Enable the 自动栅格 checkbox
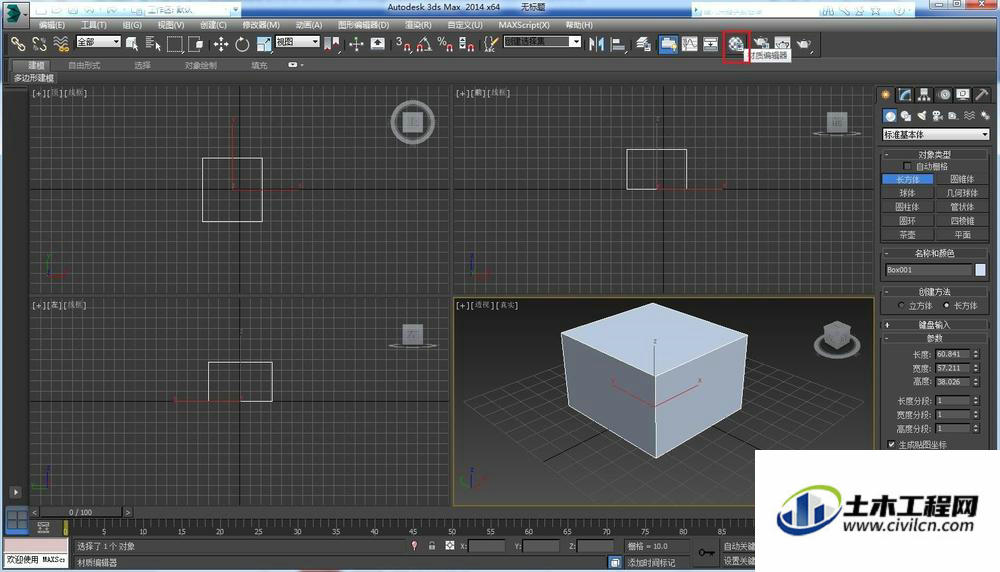1000x572 pixels. (x=907, y=166)
